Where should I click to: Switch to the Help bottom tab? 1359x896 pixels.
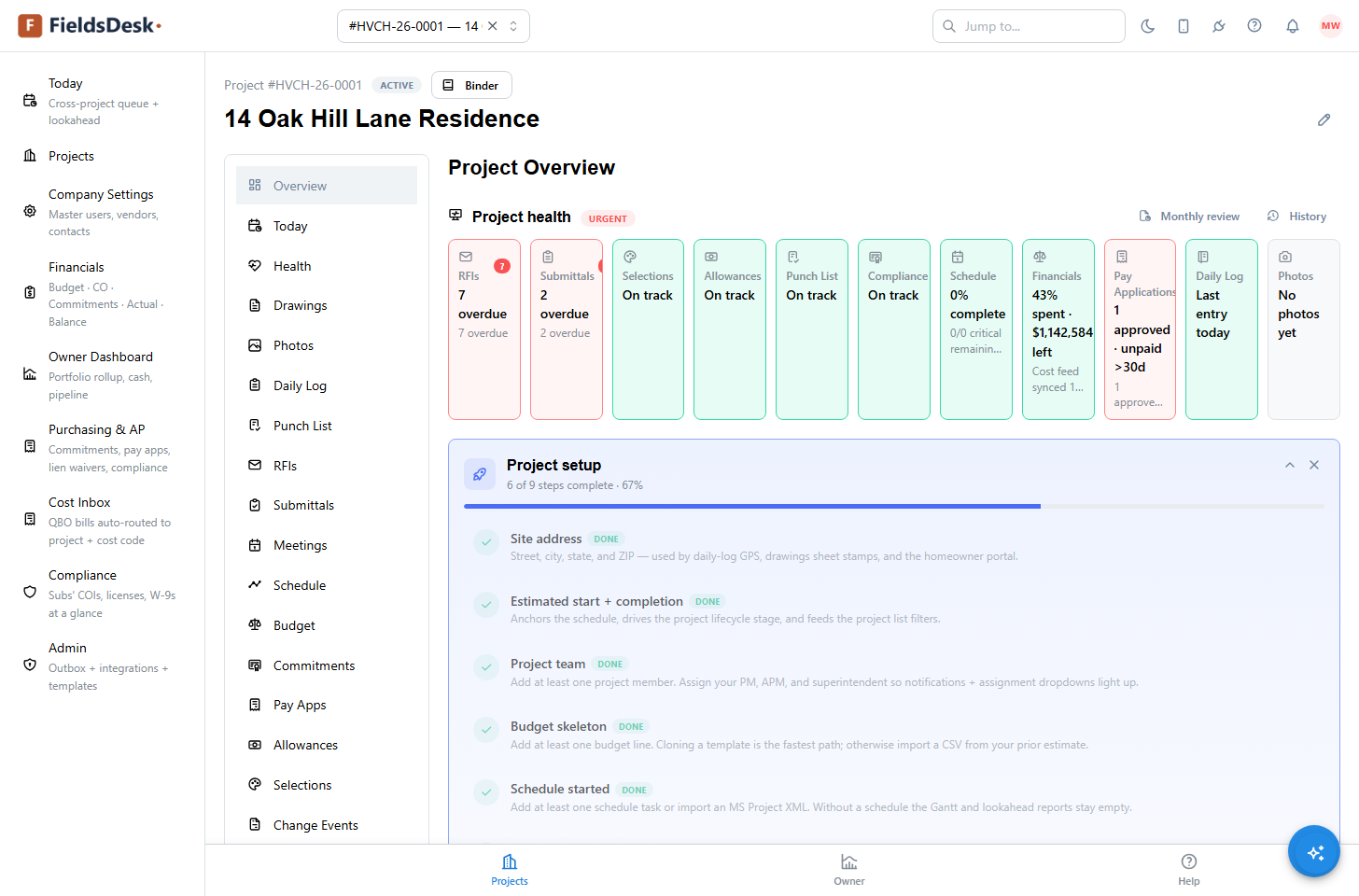tap(1189, 870)
